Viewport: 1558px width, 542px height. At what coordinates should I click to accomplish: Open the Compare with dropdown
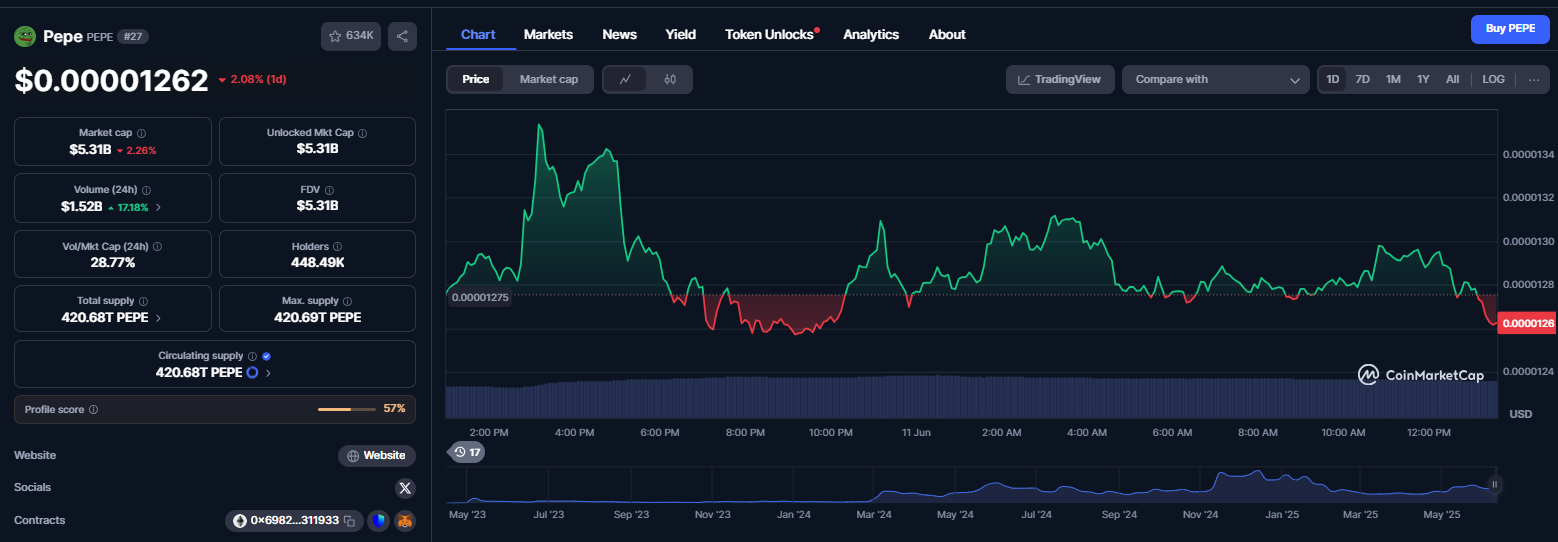1215,79
